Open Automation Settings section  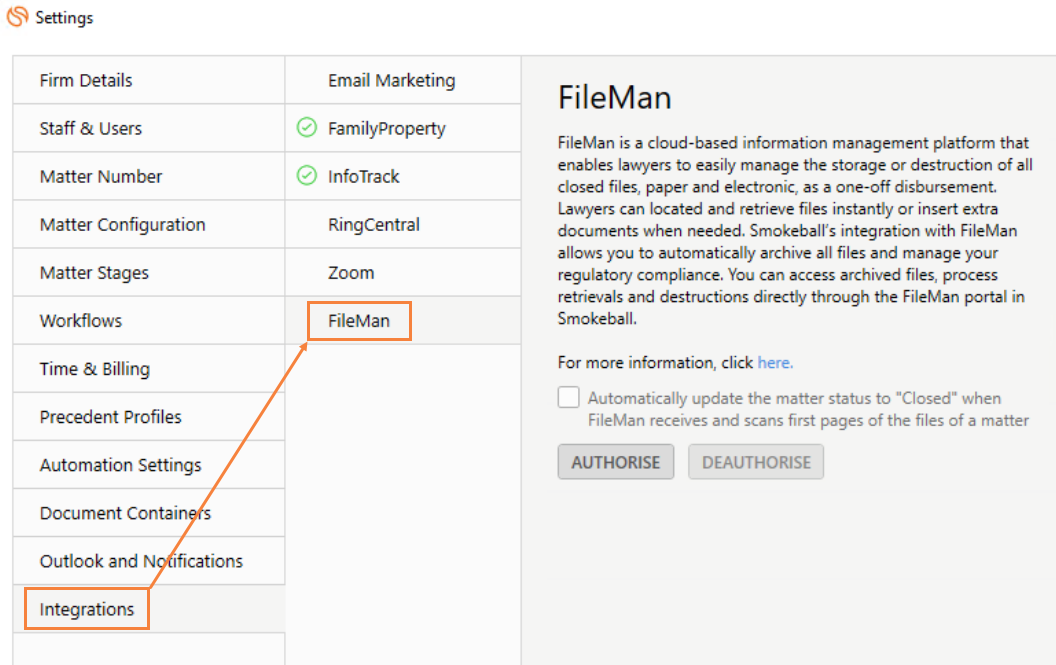tap(149, 465)
